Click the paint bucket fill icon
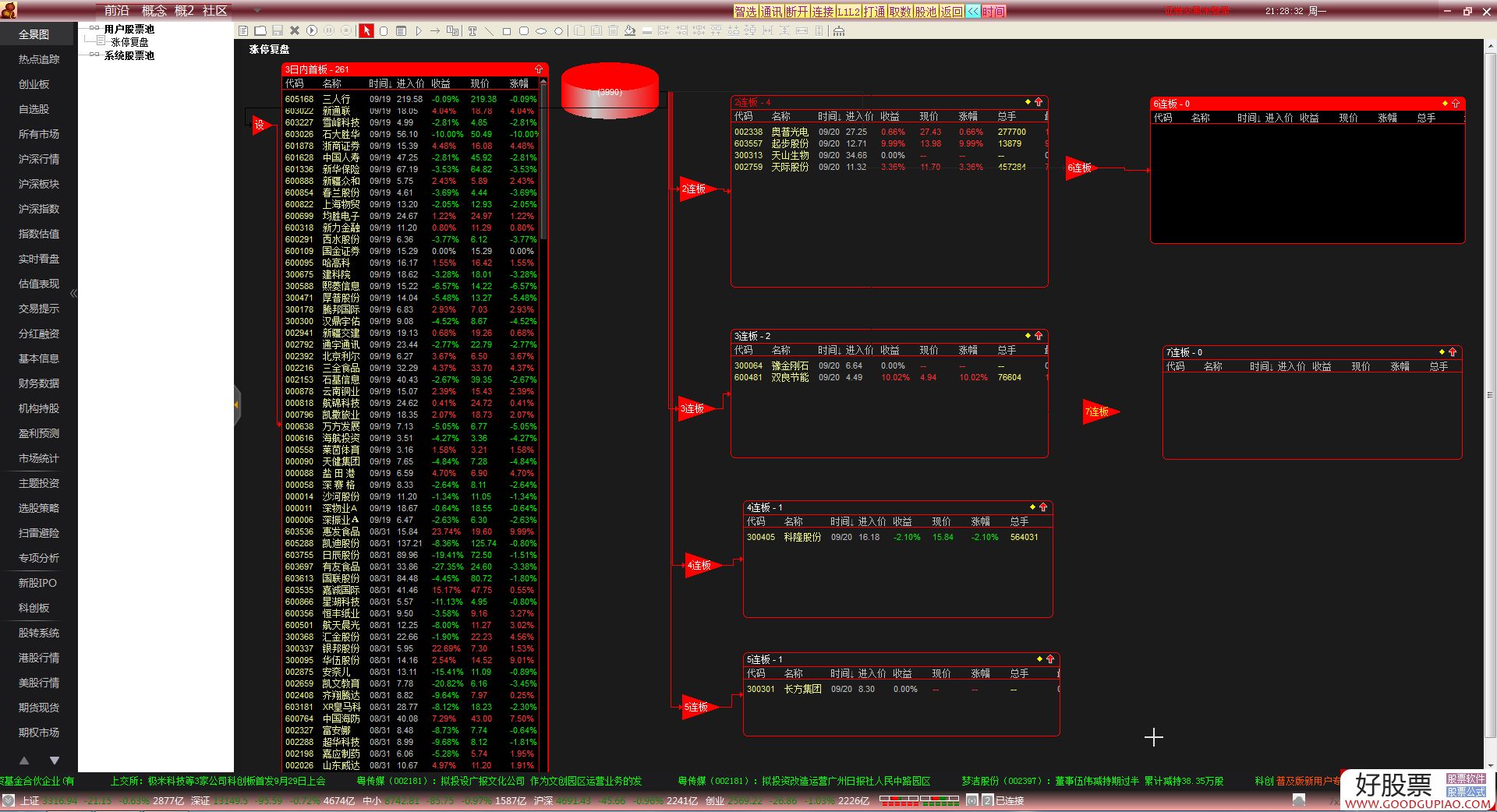The height and width of the screenshot is (812, 1497). [629, 31]
